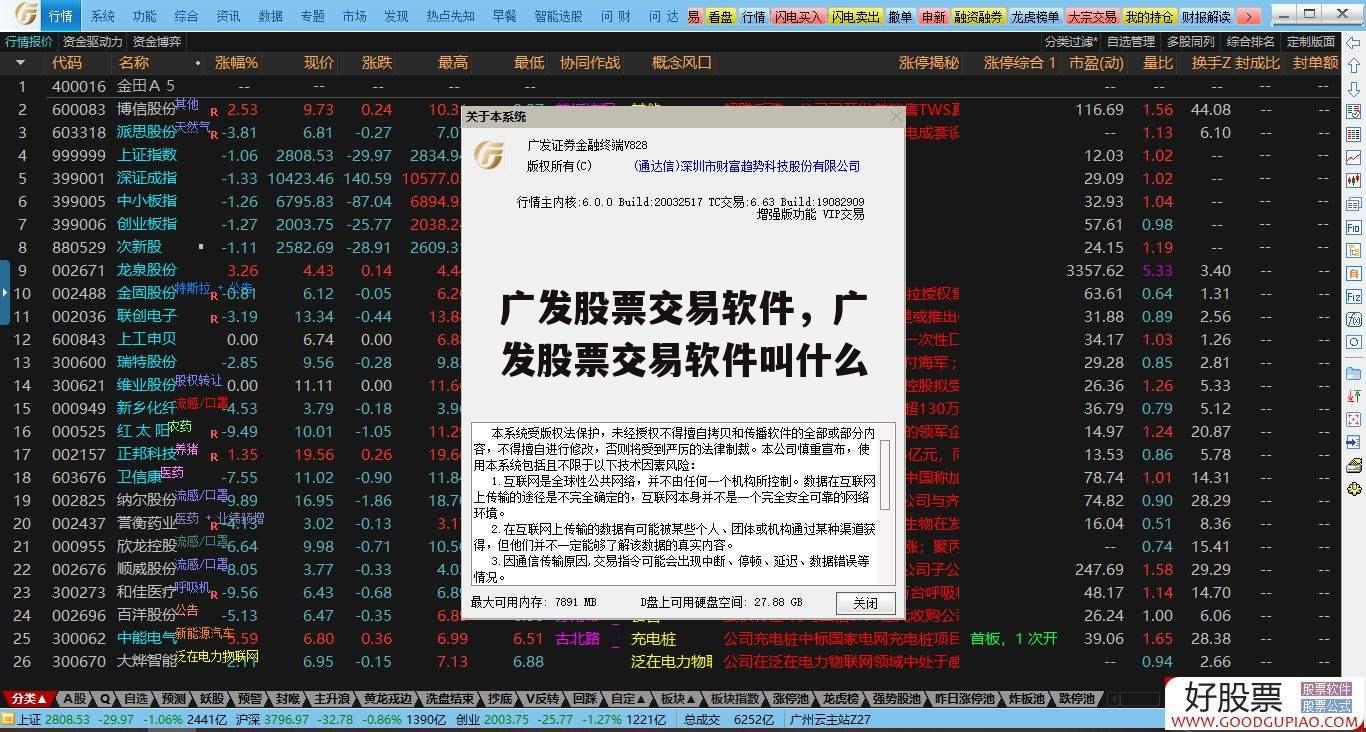This screenshot has height=732, width=1366.
Task: Switch to 资金驱动力 tab
Action: (93, 42)
